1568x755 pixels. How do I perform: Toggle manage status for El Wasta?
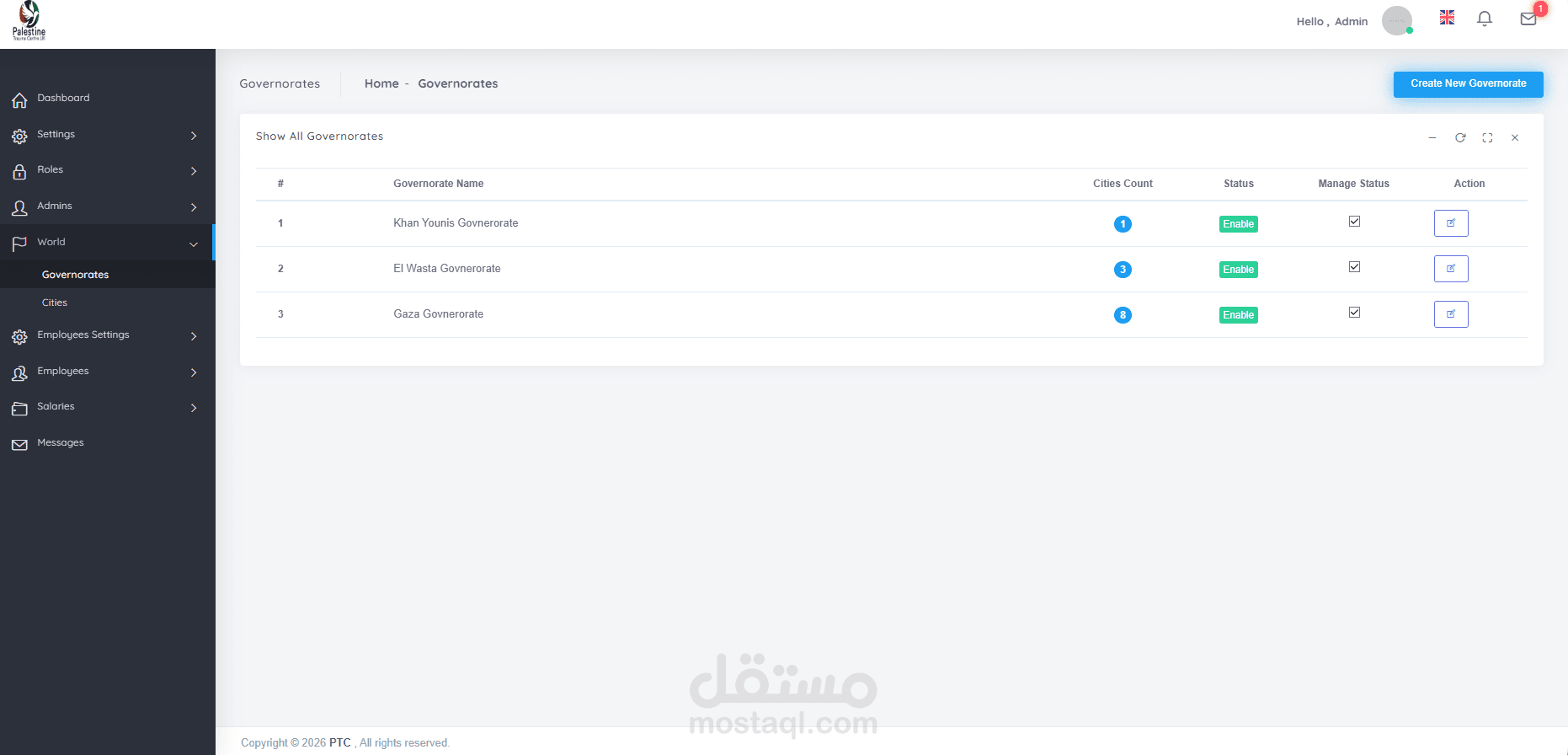pyautogui.click(x=1354, y=267)
